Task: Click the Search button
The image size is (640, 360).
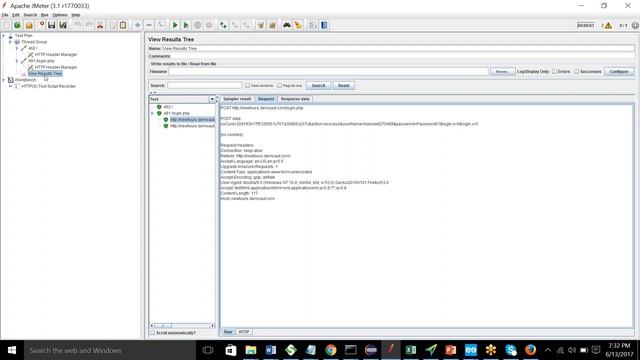Action: 318,85
